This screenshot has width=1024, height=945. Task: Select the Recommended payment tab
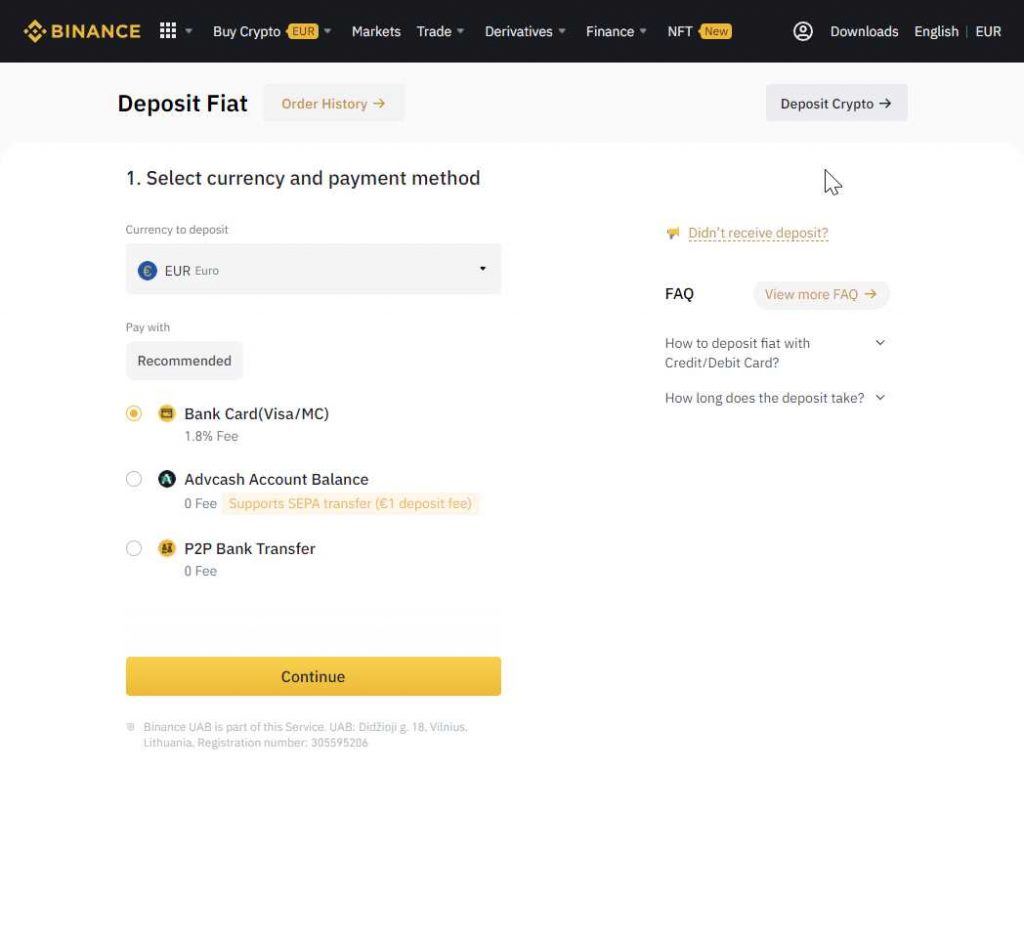tap(184, 360)
